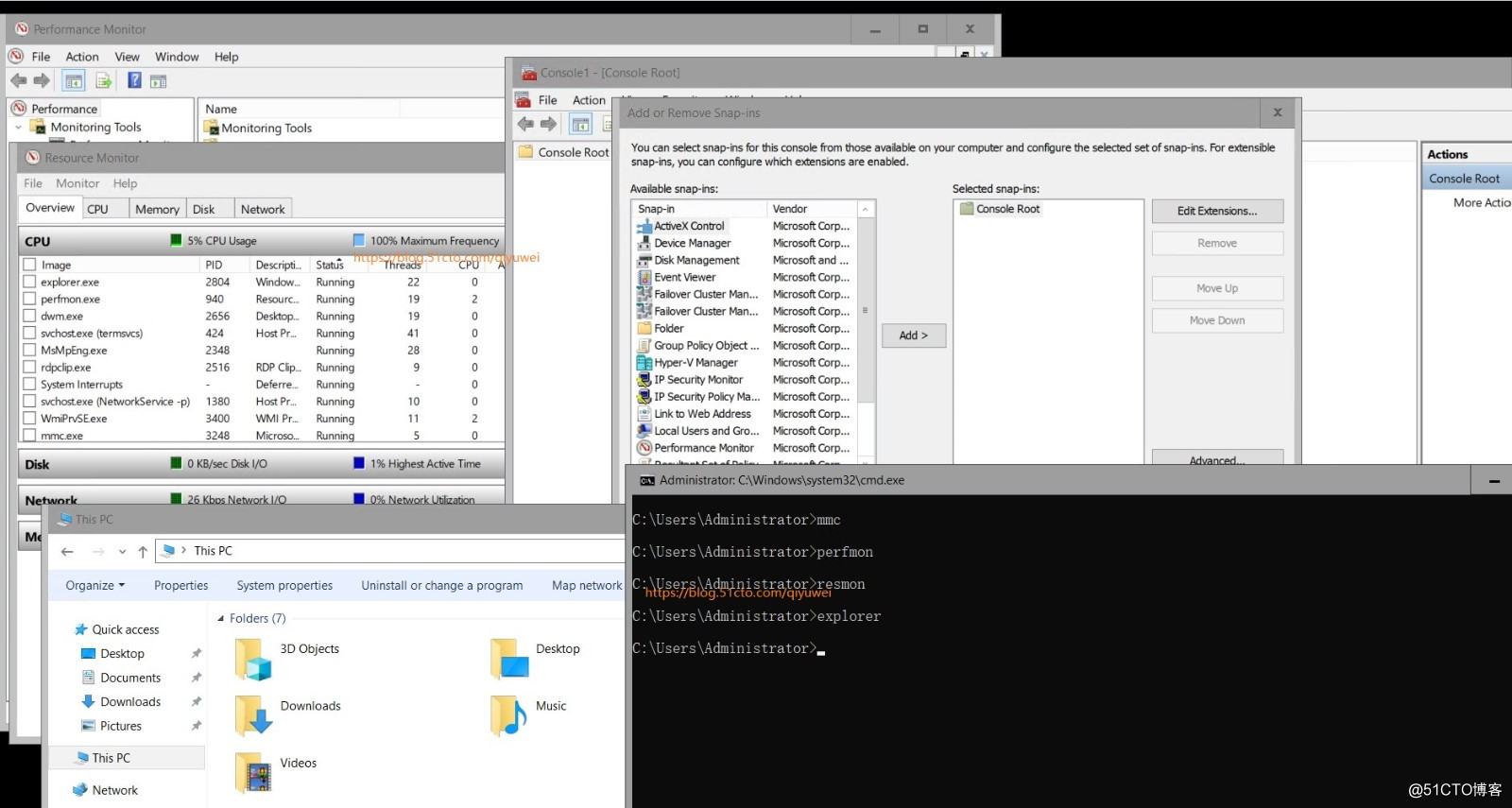Select Event Viewer snap-in
The image size is (1512, 808).
tap(684, 277)
